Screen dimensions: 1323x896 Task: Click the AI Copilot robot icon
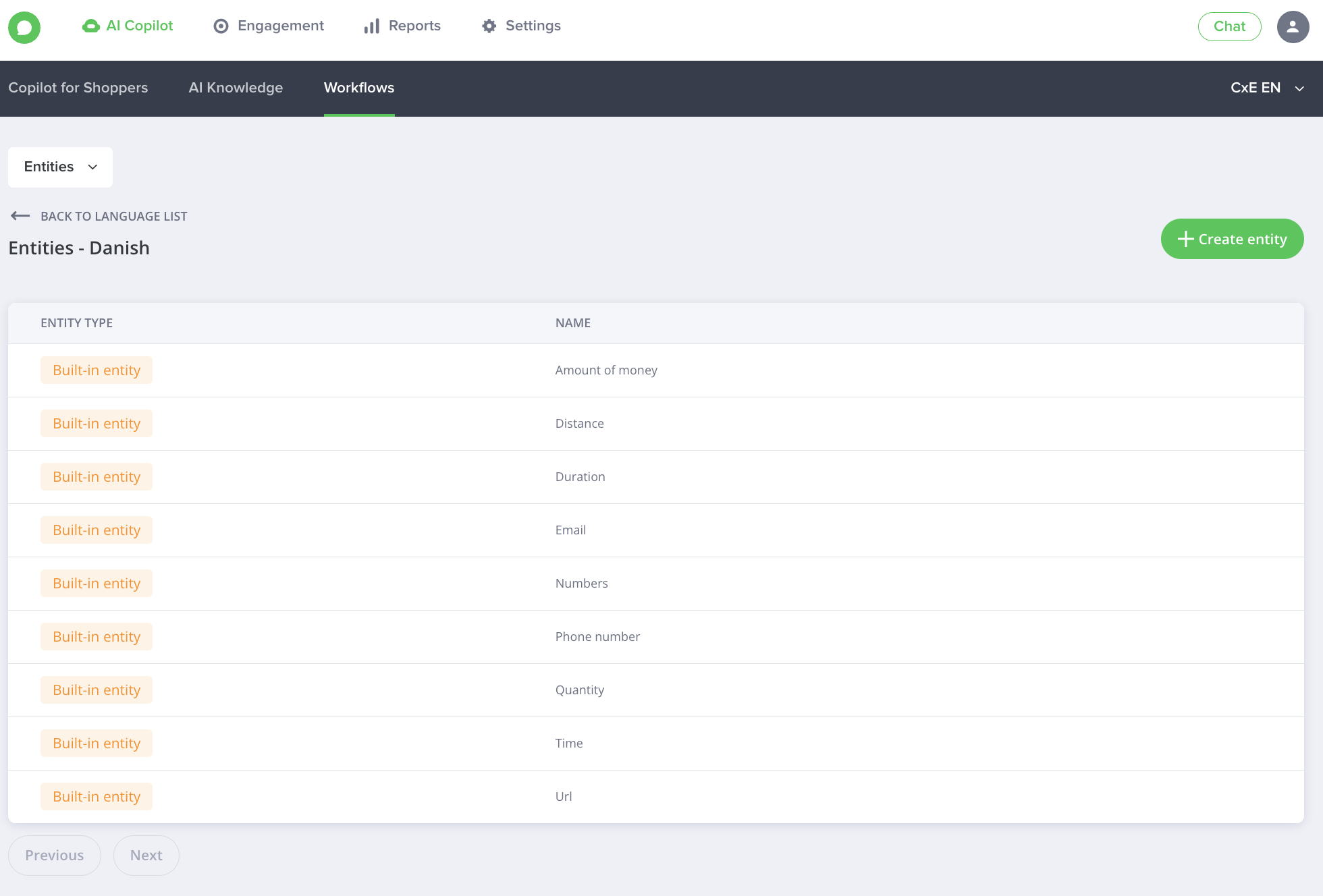[x=90, y=26]
